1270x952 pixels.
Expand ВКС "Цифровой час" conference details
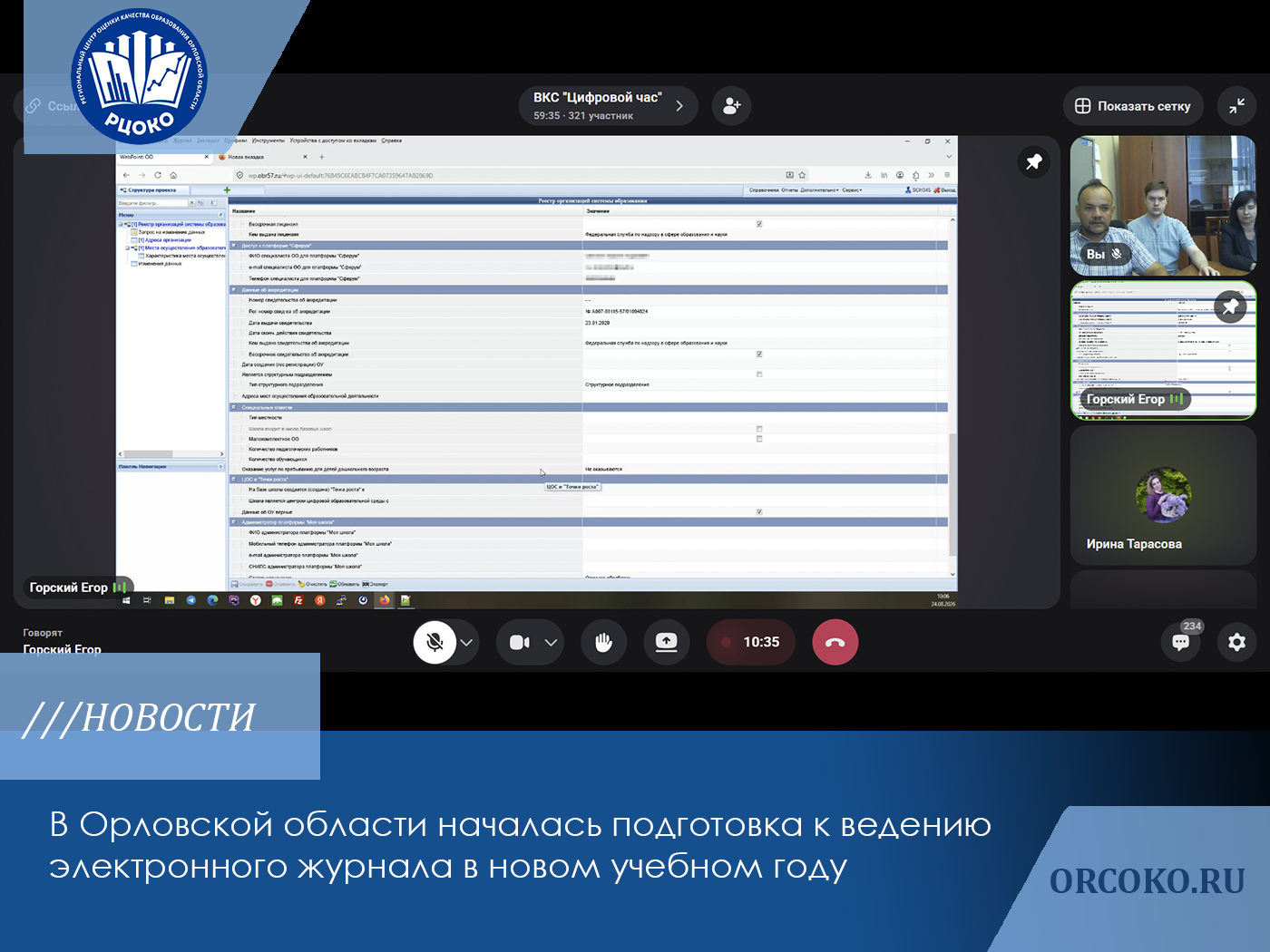(x=608, y=106)
